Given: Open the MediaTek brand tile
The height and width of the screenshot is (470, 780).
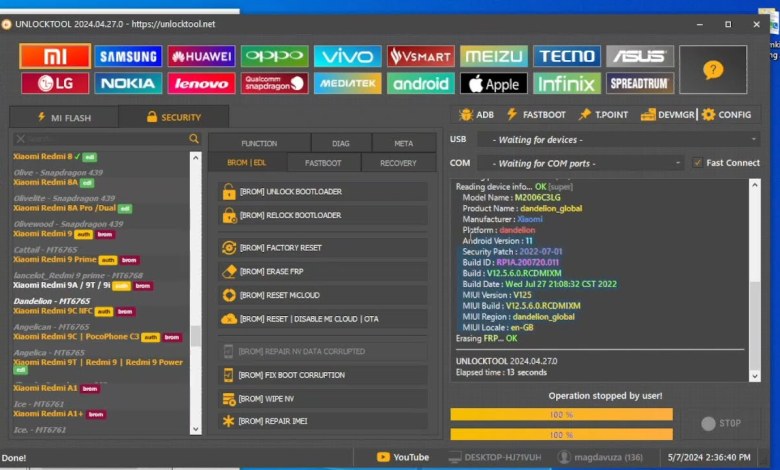Looking at the screenshot, I should [347, 83].
